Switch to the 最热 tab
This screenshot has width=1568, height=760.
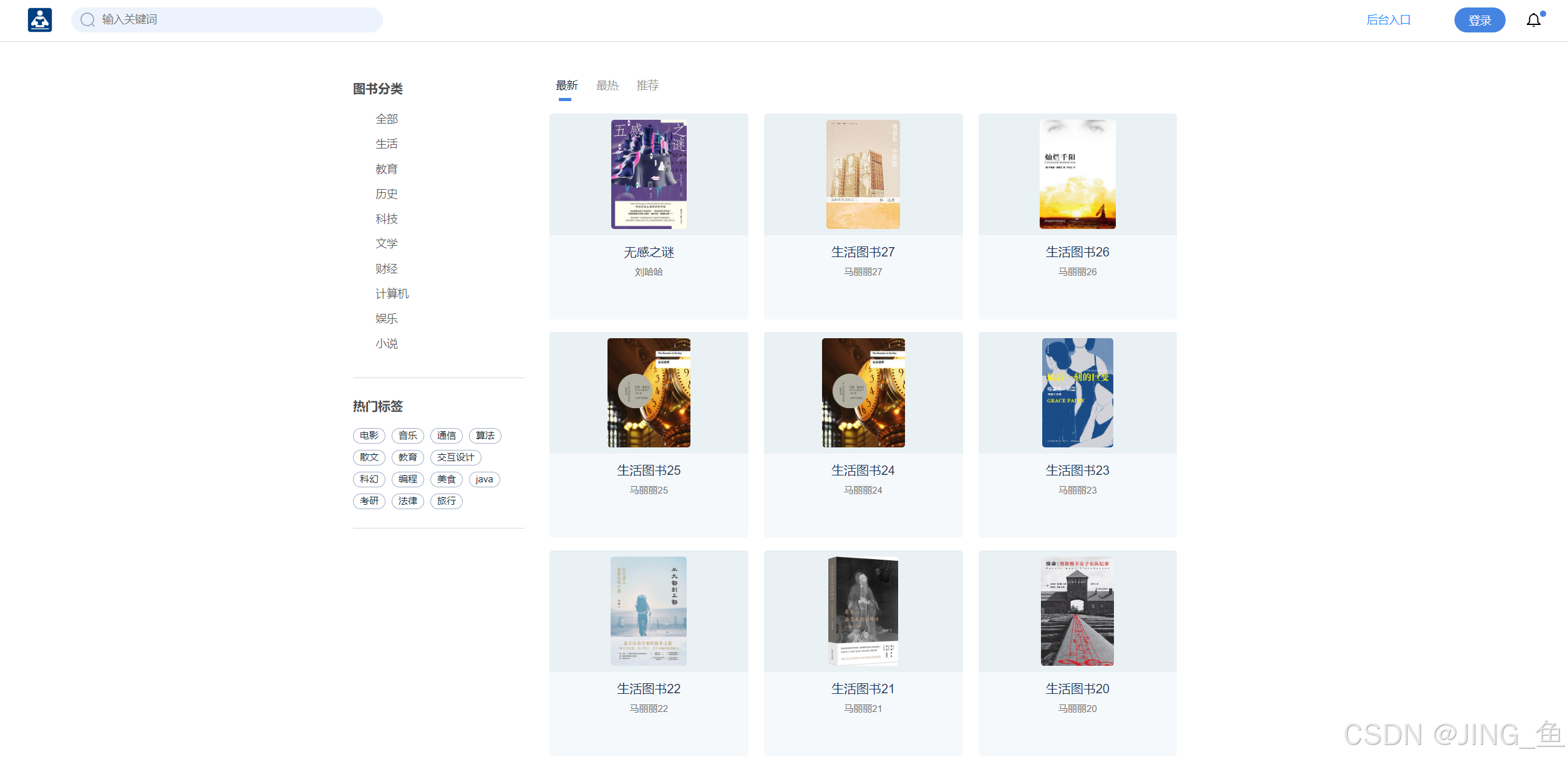[x=607, y=85]
